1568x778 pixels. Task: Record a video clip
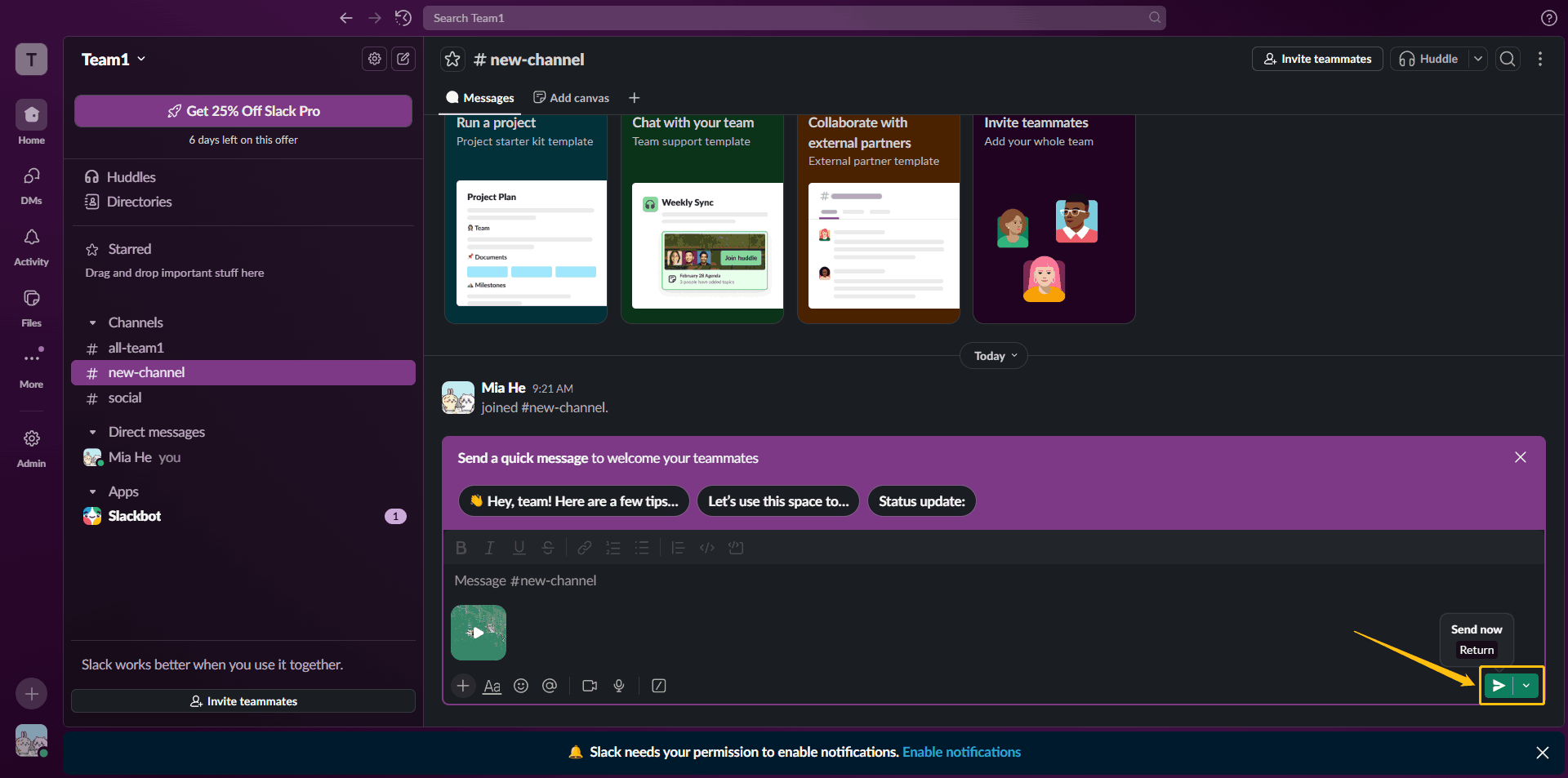click(x=590, y=686)
